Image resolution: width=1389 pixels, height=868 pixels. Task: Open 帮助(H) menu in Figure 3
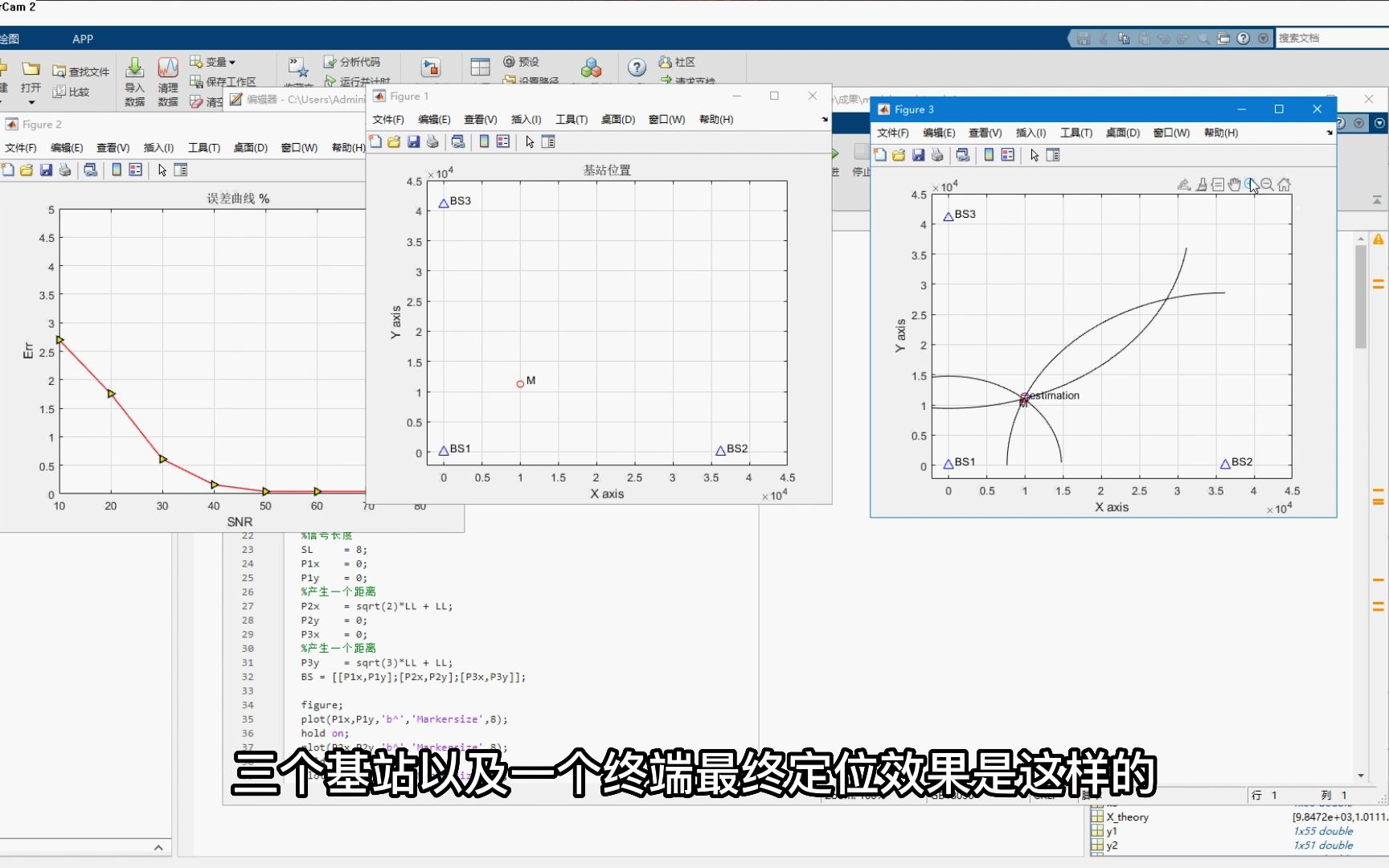point(1220,133)
